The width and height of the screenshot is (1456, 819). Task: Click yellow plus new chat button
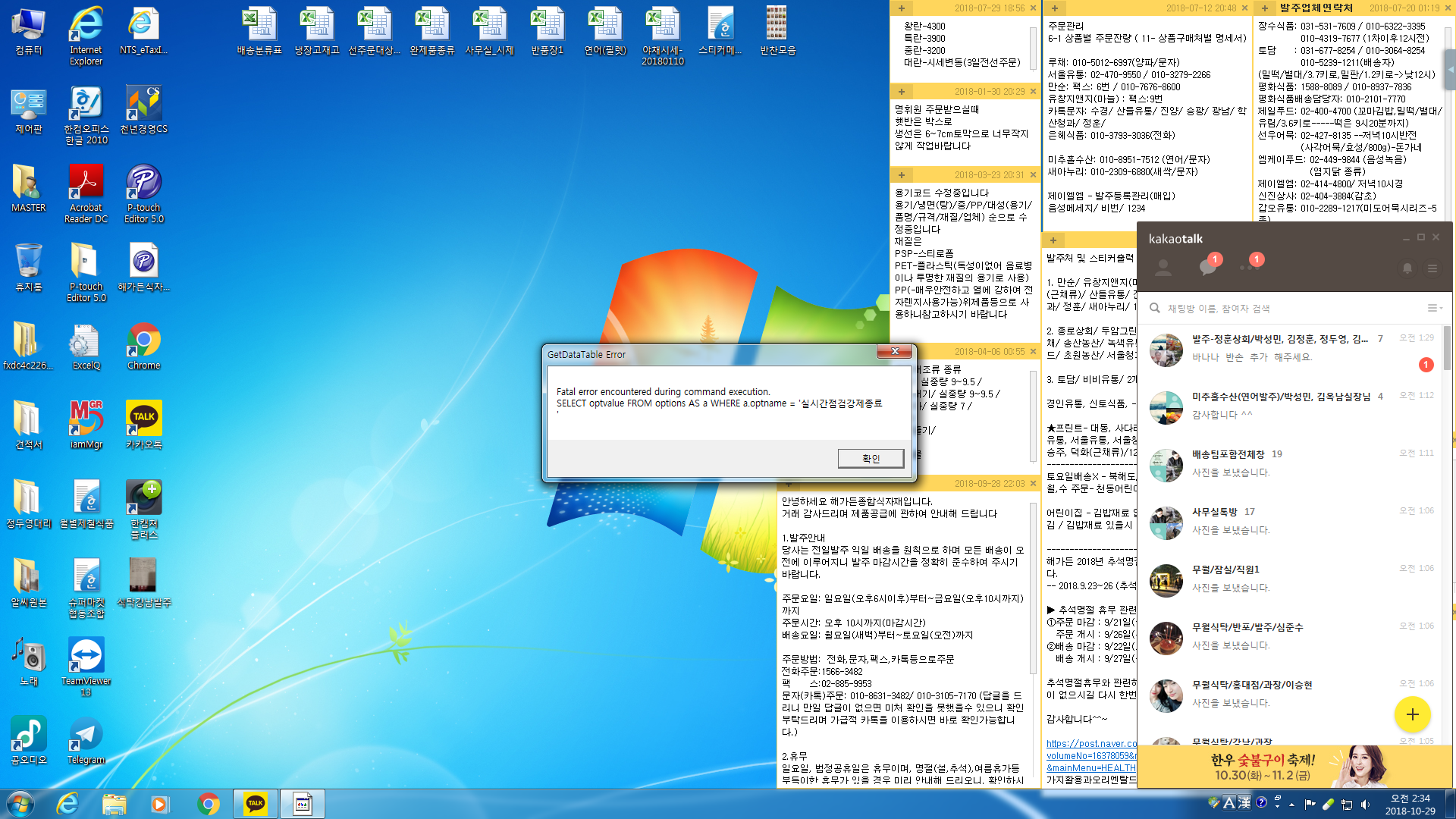point(1412,714)
